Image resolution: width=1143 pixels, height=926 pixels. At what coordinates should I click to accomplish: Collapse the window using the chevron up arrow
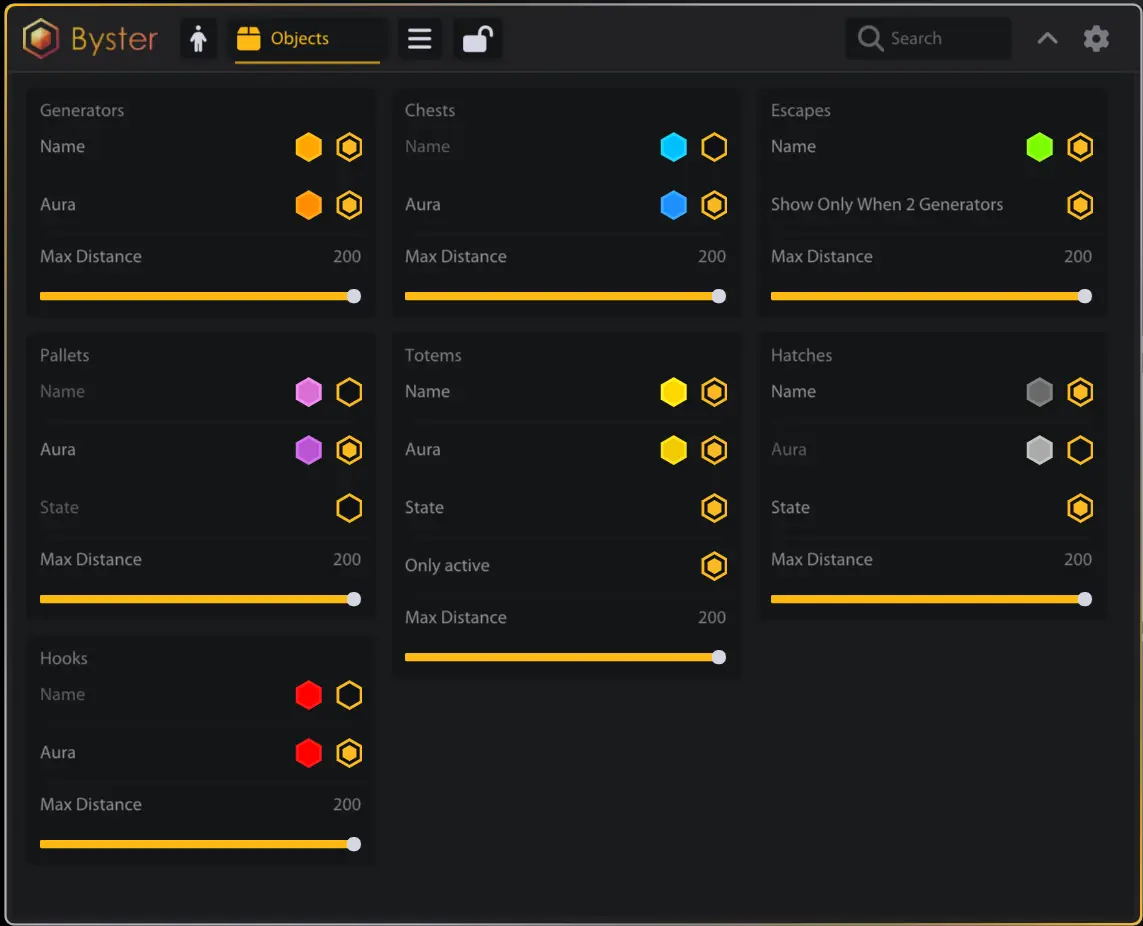tap(1047, 39)
